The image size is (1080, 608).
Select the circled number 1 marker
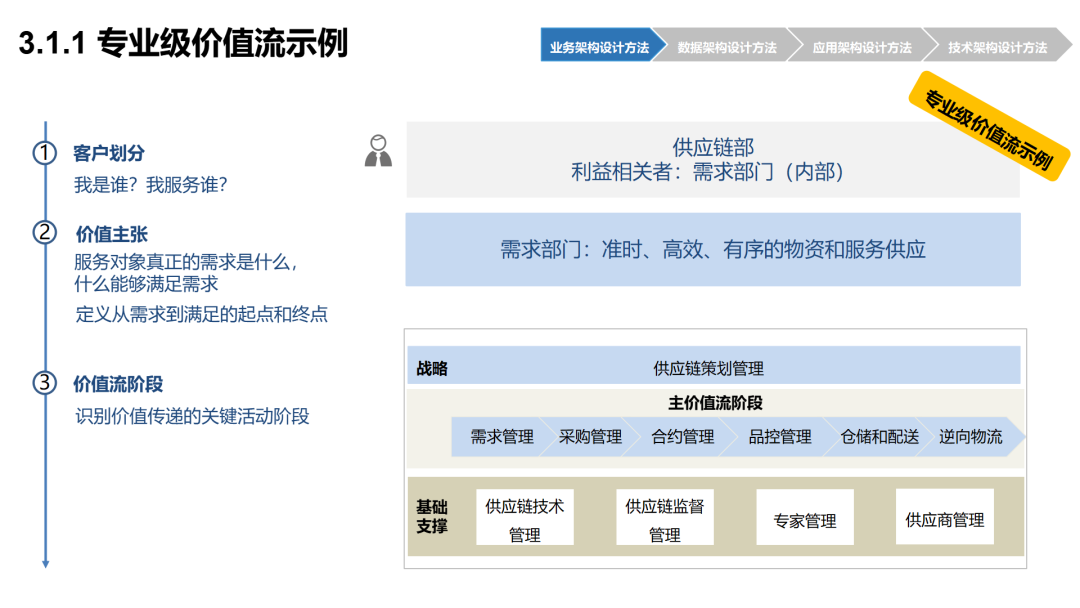[x=45, y=153]
